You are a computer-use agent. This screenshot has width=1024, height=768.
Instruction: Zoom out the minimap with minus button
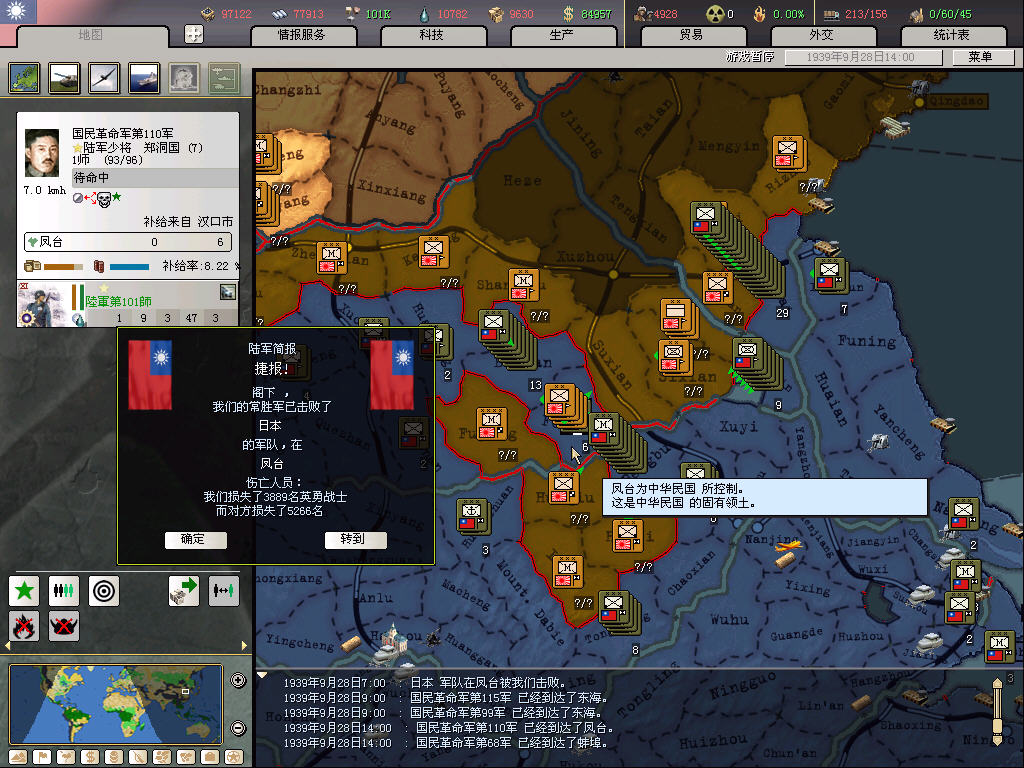[238, 728]
